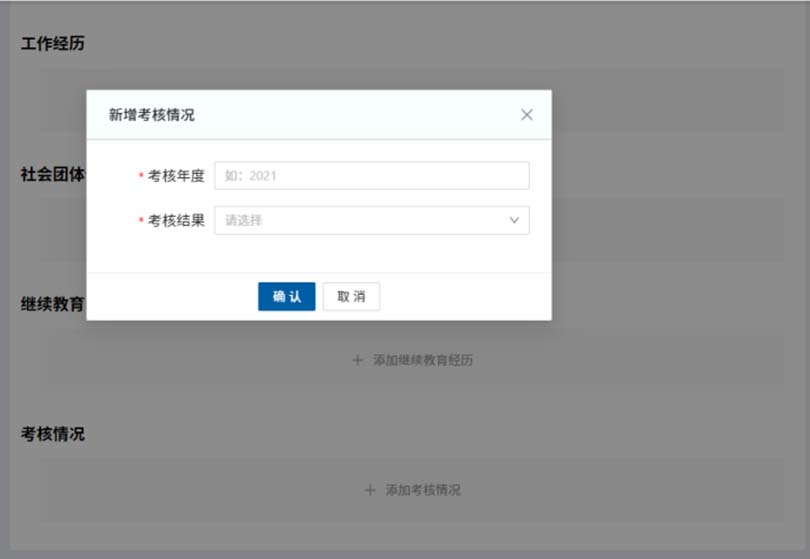
Task: Click the plus icon beside 添加继续教育经历
Action: (357, 360)
